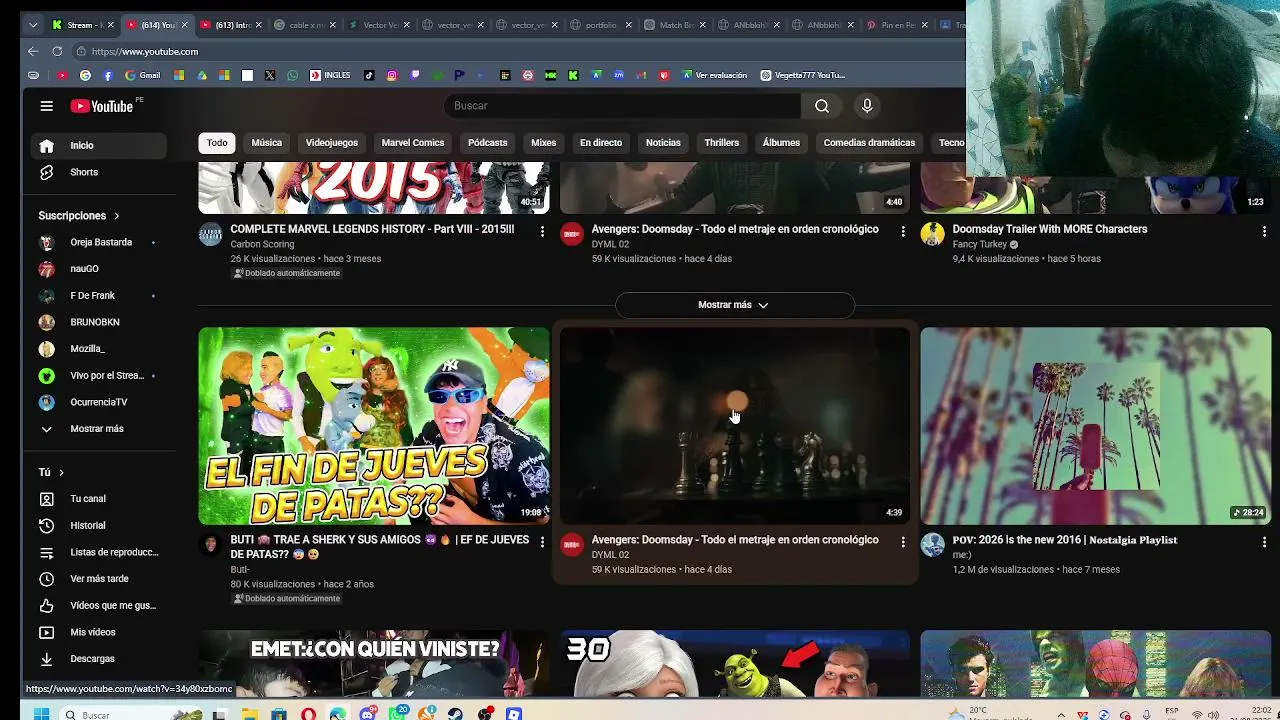Play the El Fin de Jueves de Patas thumbnail
The image size is (1280, 720).
pos(374,426)
